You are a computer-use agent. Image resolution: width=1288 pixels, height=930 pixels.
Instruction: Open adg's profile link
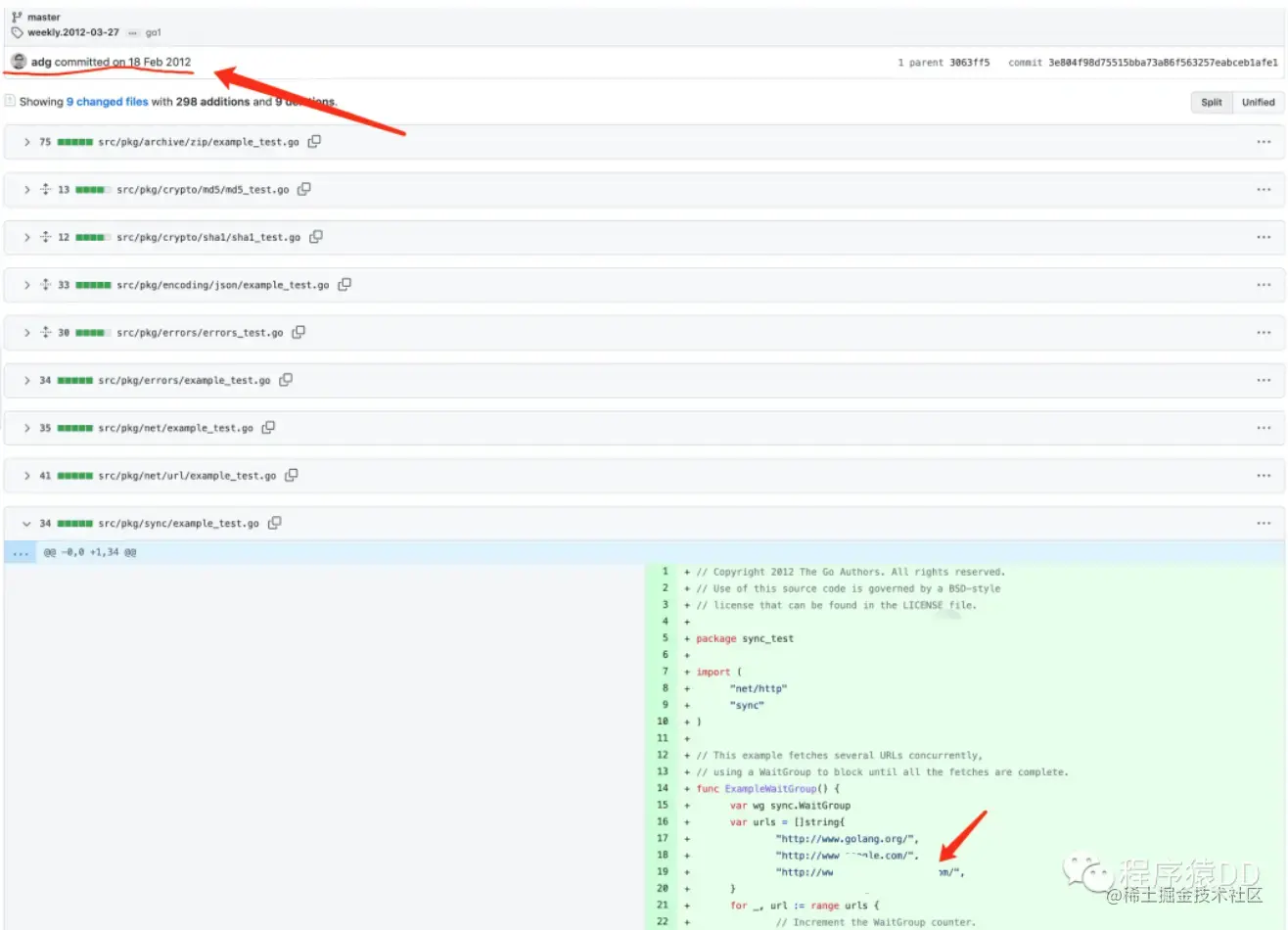pyautogui.click(x=41, y=62)
